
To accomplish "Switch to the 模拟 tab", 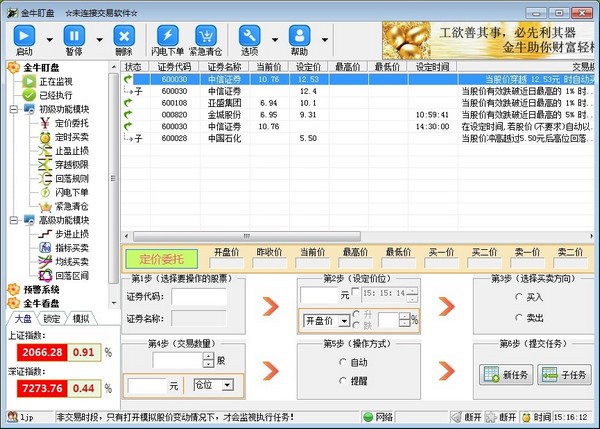I will [80, 319].
